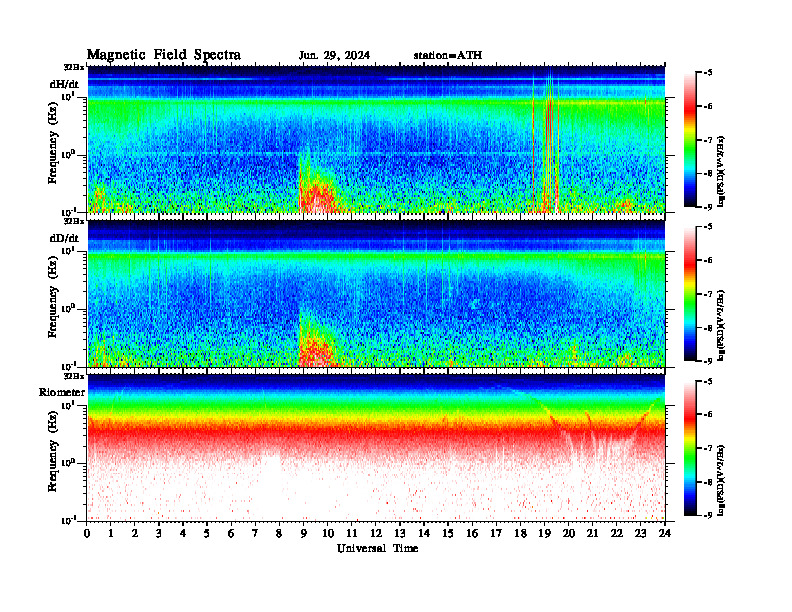
Task: Click the hour 18 tick label
Action: [520, 533]
